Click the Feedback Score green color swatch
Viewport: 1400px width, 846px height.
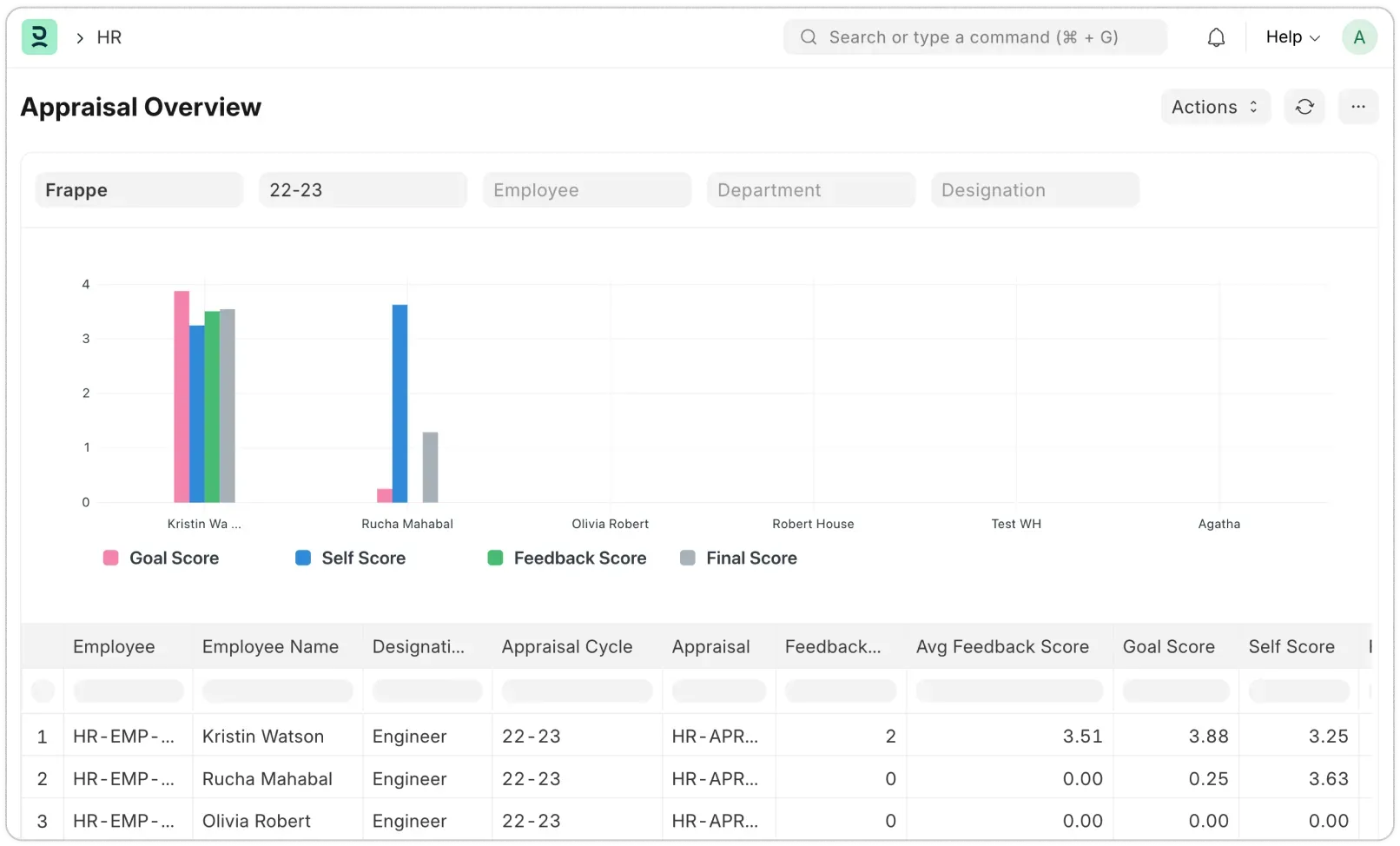click(495, 558)
